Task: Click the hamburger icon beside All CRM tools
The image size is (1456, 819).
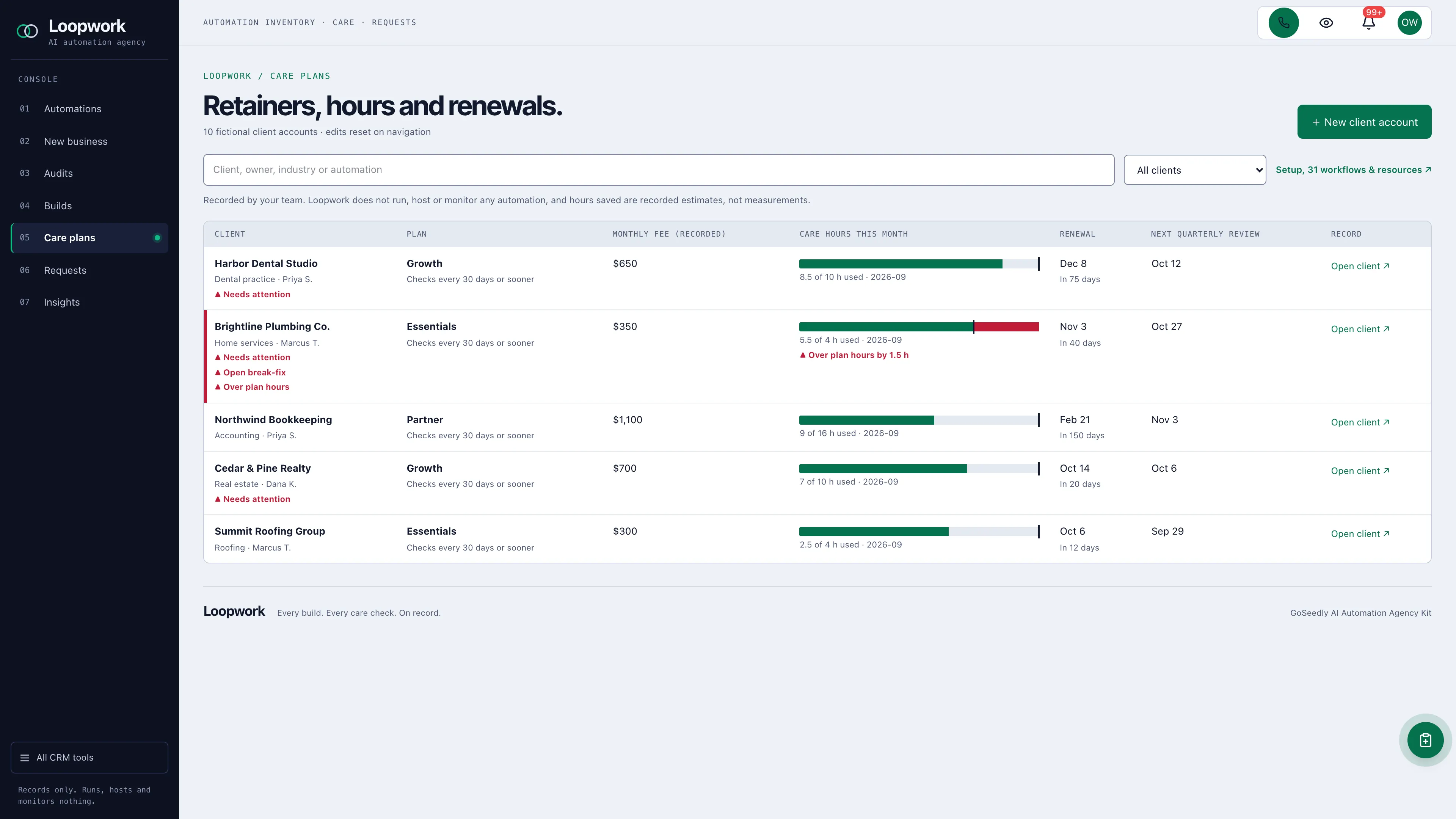Action: (25, 758)
